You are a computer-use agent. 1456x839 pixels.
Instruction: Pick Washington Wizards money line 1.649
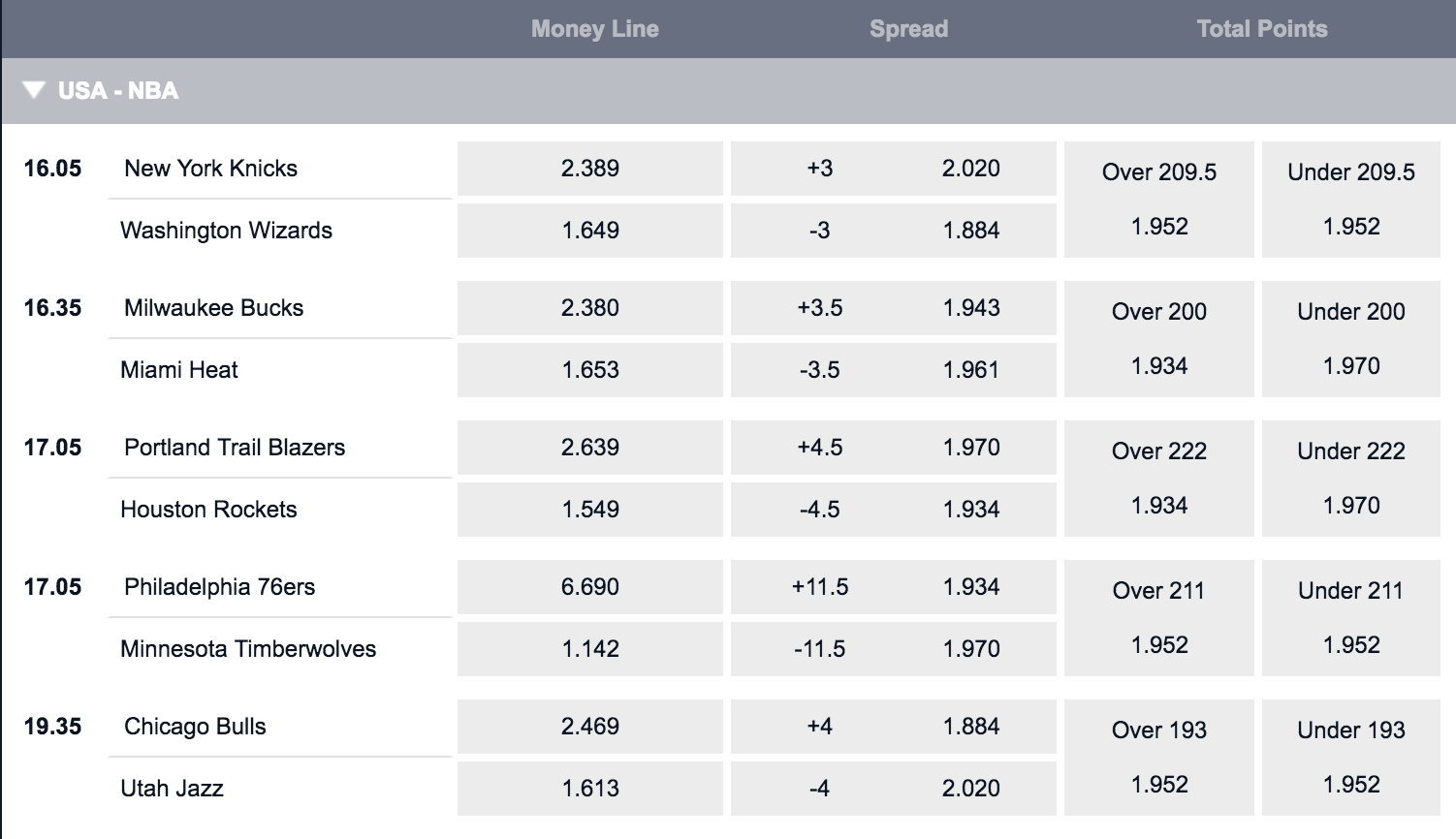tap(590, 231)
